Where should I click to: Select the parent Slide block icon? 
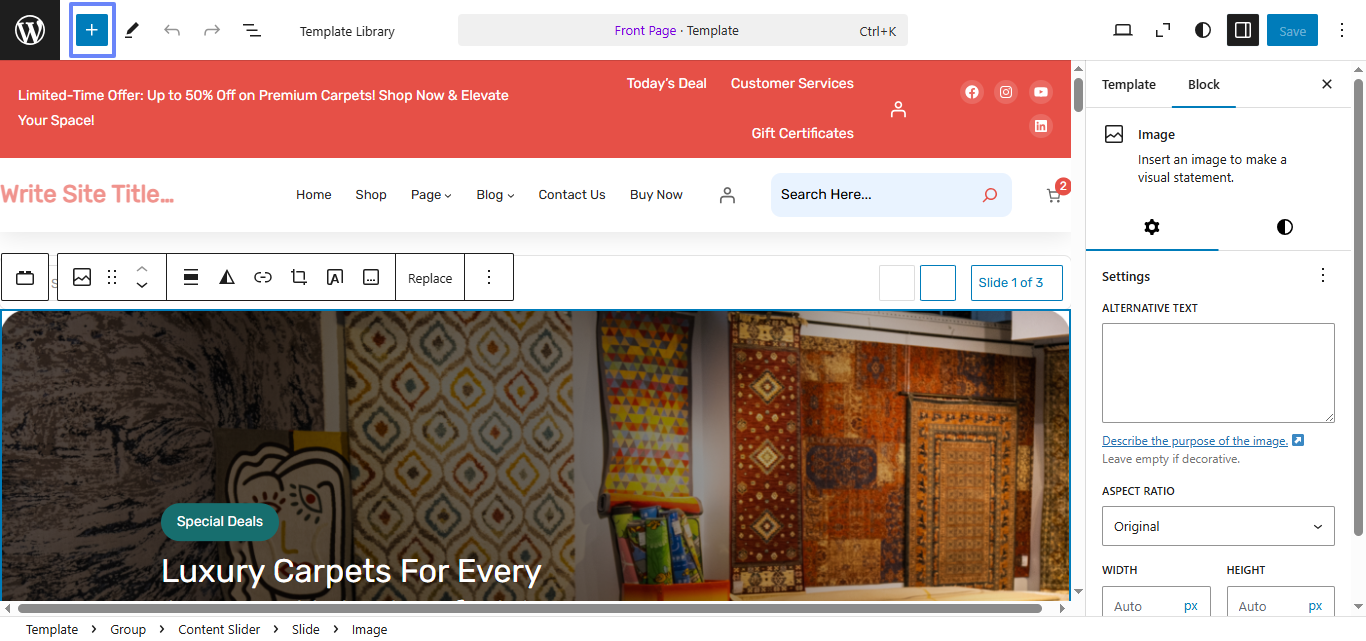[x=25, y=277]
